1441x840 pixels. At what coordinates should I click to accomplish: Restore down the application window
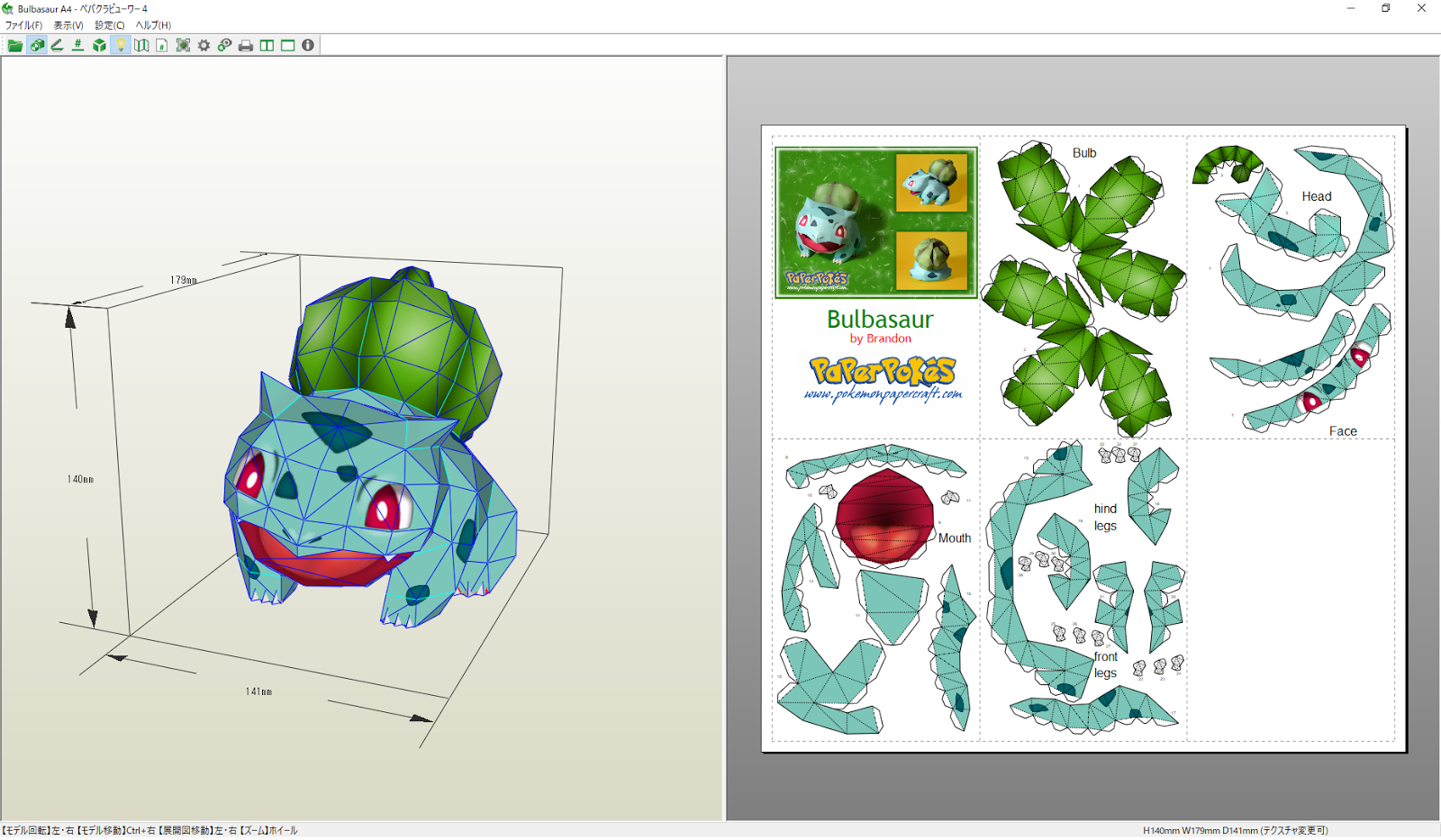click(1385, 8)
